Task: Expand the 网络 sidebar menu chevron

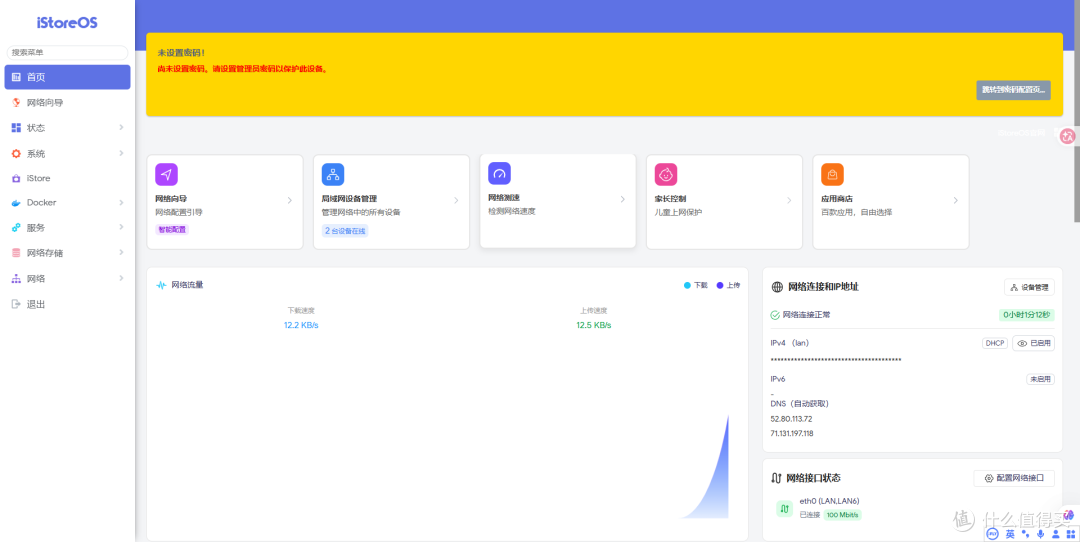Action: (x=121, y=278)
